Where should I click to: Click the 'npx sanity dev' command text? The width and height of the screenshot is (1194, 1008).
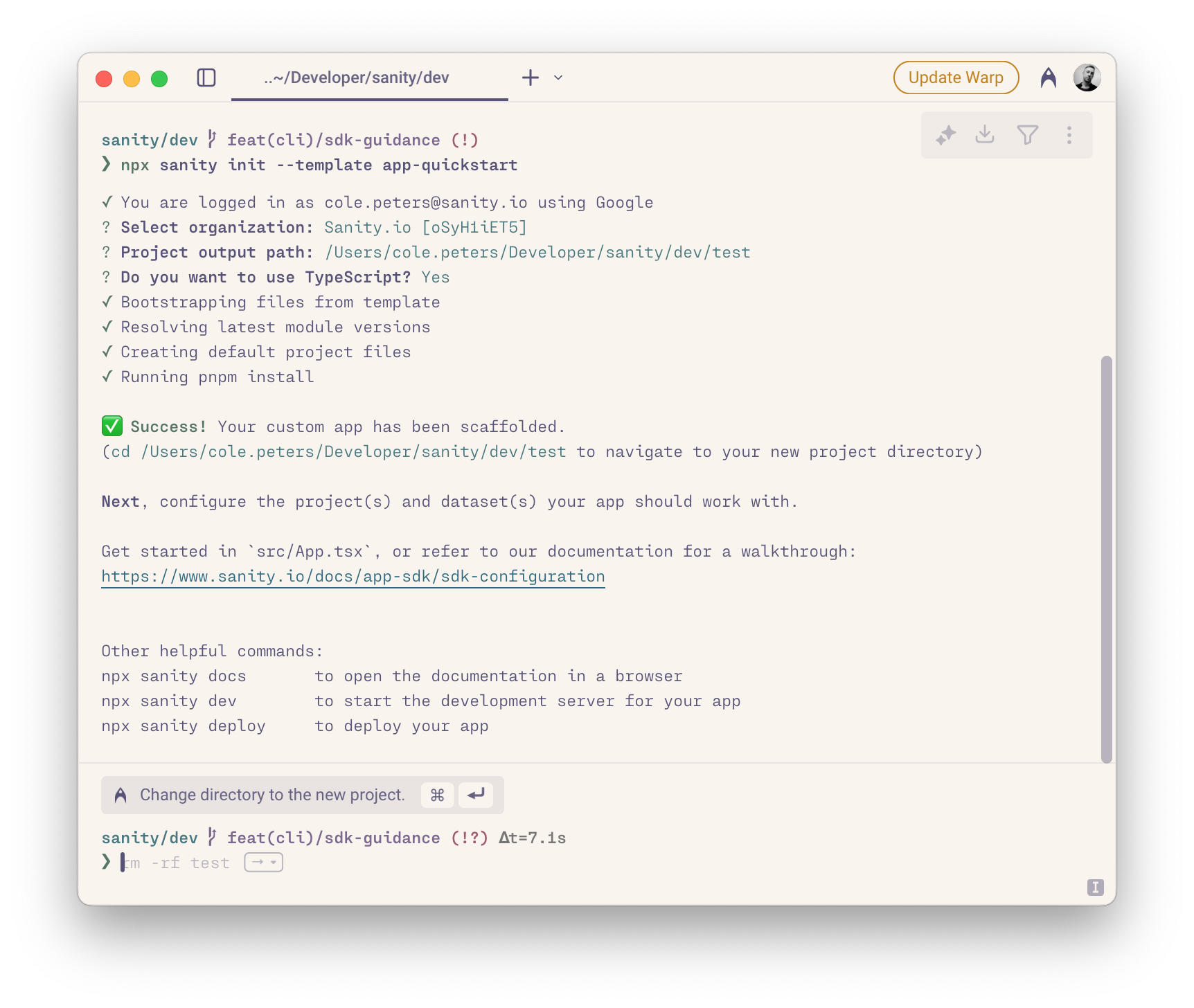[x=169, y=701]
